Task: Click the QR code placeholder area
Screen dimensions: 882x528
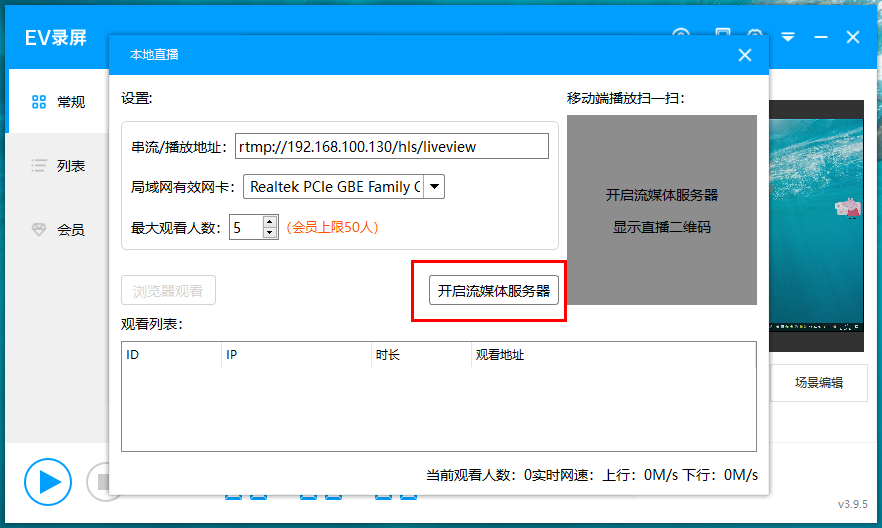Action: point(661,210)
